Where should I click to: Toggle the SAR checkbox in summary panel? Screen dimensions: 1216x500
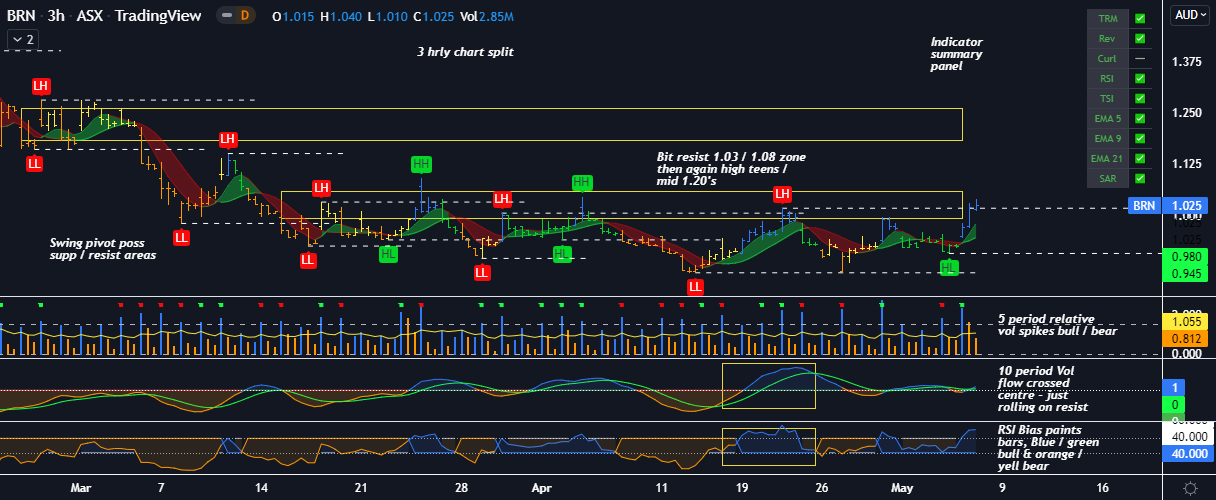1140,179
